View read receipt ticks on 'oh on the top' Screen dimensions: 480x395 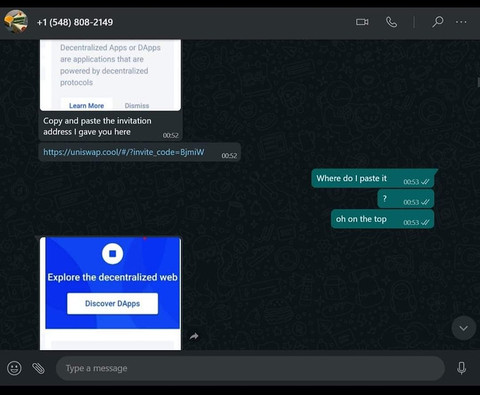(x=425, y=222)
